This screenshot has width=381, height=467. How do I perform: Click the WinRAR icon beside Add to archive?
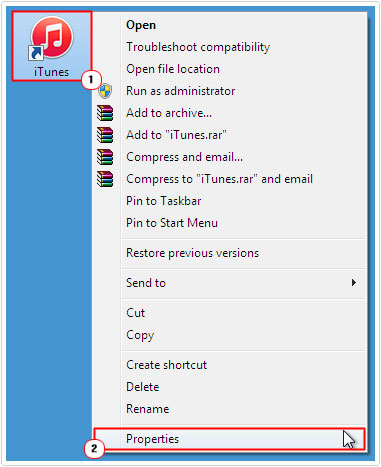pos(105,113)
